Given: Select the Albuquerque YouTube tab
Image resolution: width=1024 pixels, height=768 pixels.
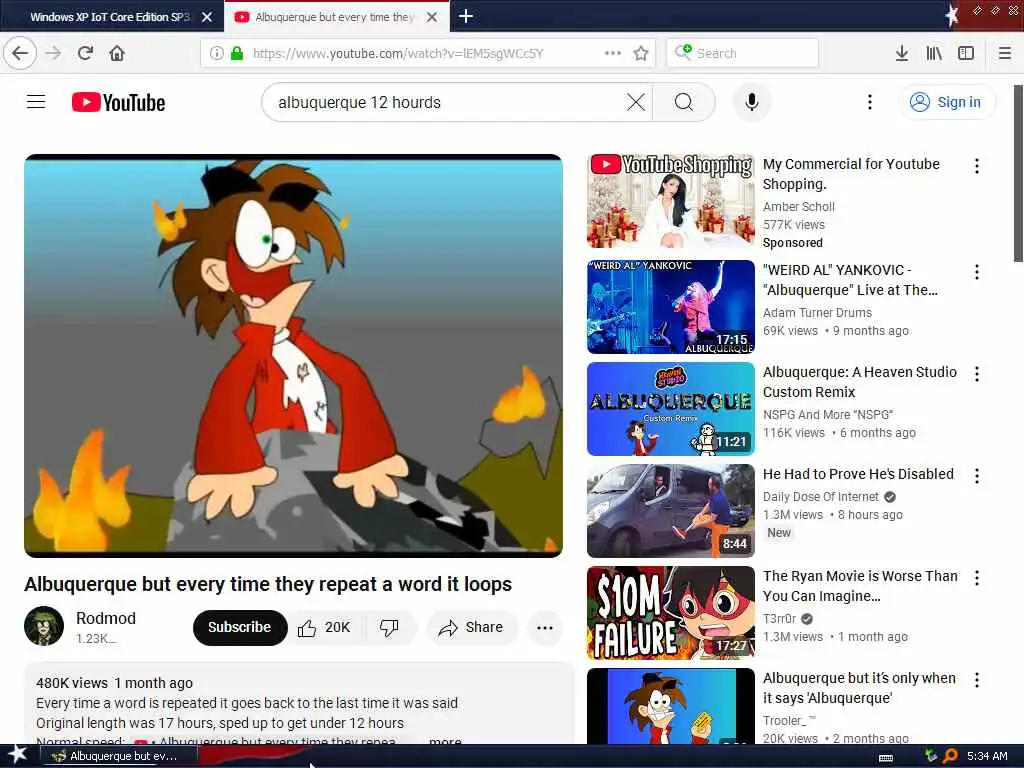Looking at the screenshot, I should click(x=334, y=17).
